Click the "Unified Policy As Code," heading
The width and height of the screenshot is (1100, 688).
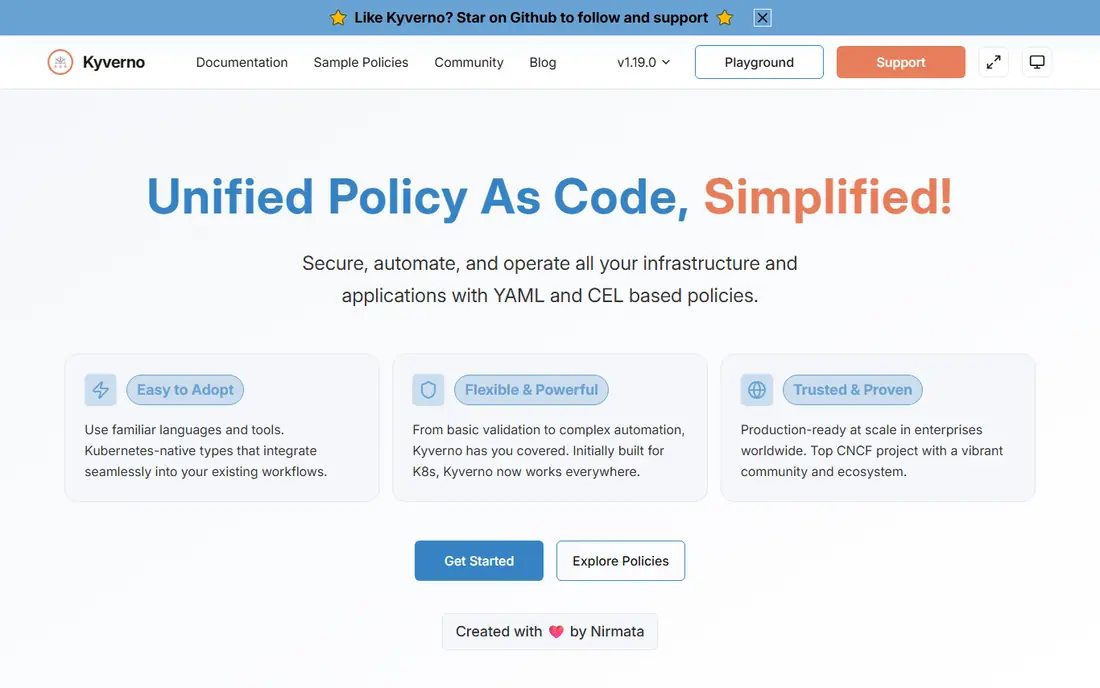(418, 197)
